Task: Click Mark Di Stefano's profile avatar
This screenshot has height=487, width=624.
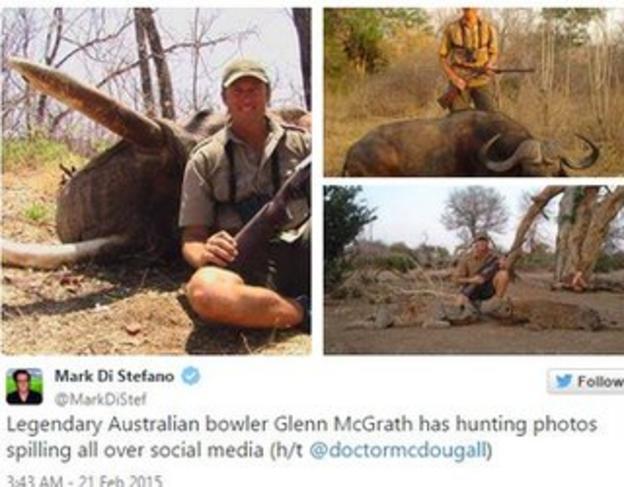Action: (x=24, y=386)
